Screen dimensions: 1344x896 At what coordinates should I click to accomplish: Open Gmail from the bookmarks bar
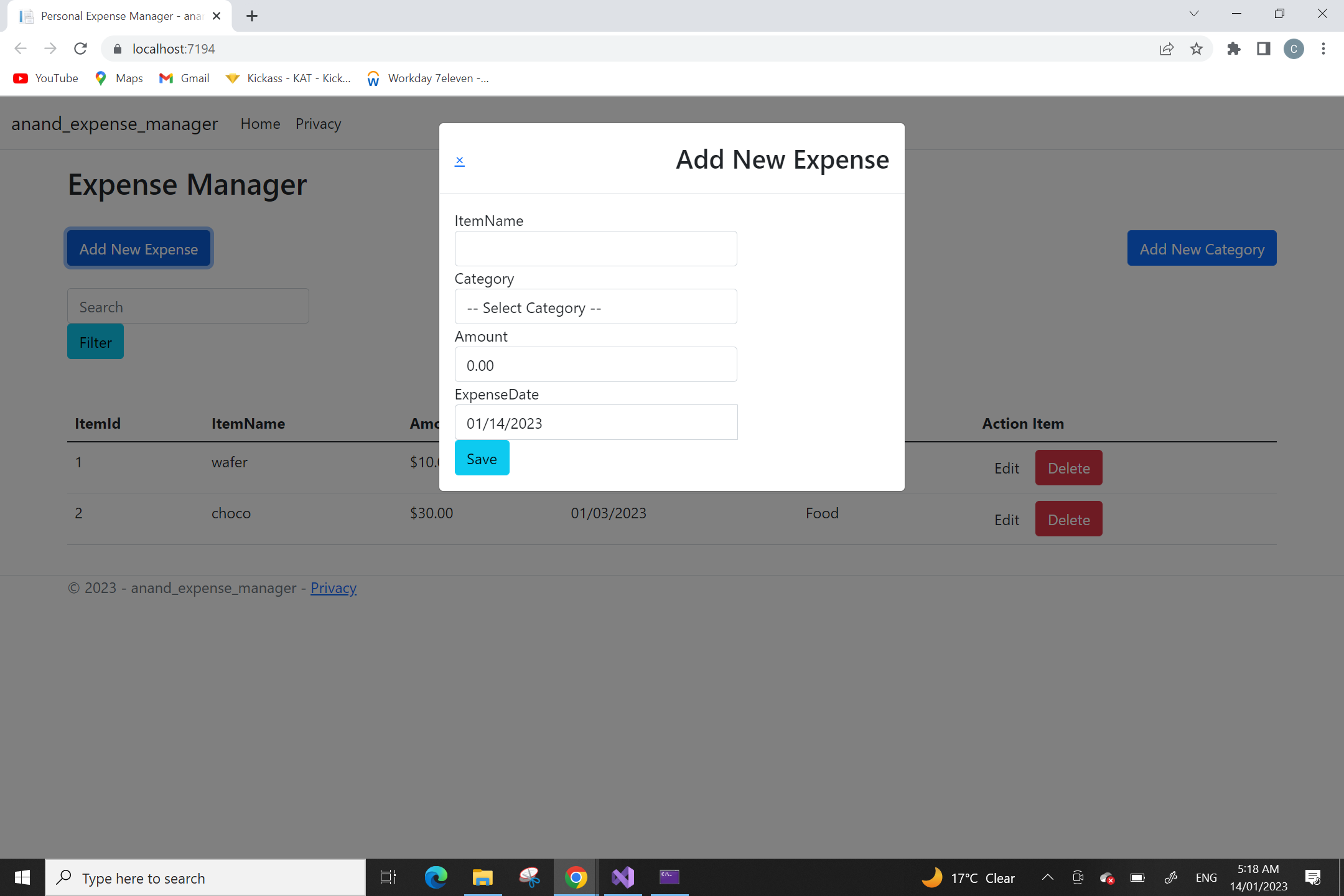point(184,78)
